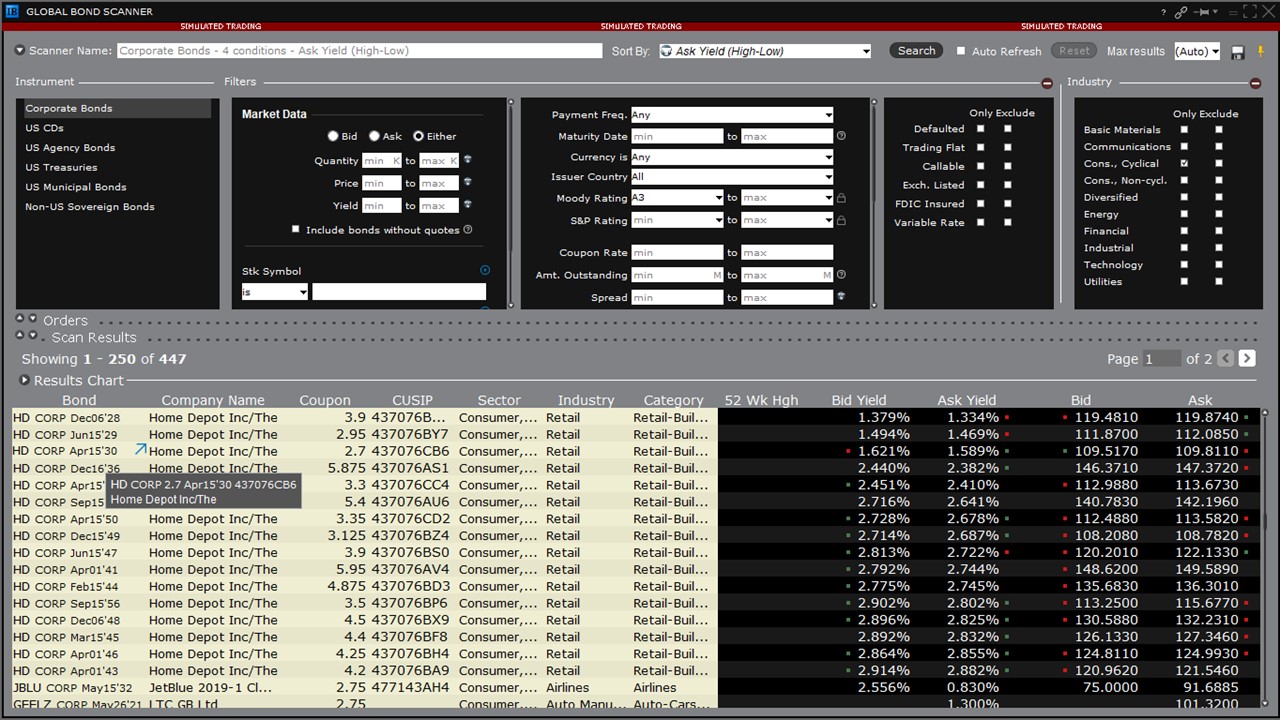Select US Municipal Bonds instrument
Viewport: 1280px width, 720px height.
76,187
